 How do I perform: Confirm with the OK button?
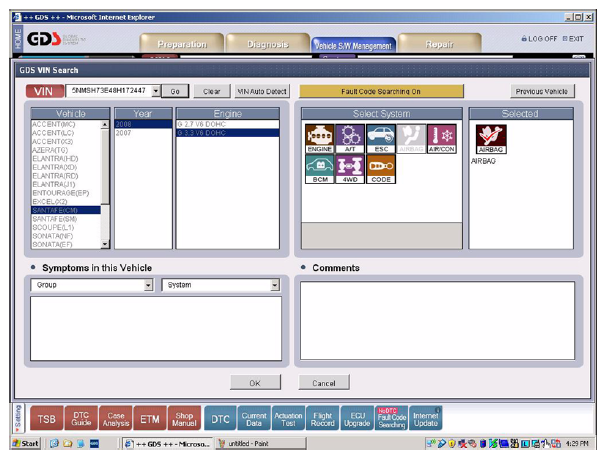pos(255,382)
